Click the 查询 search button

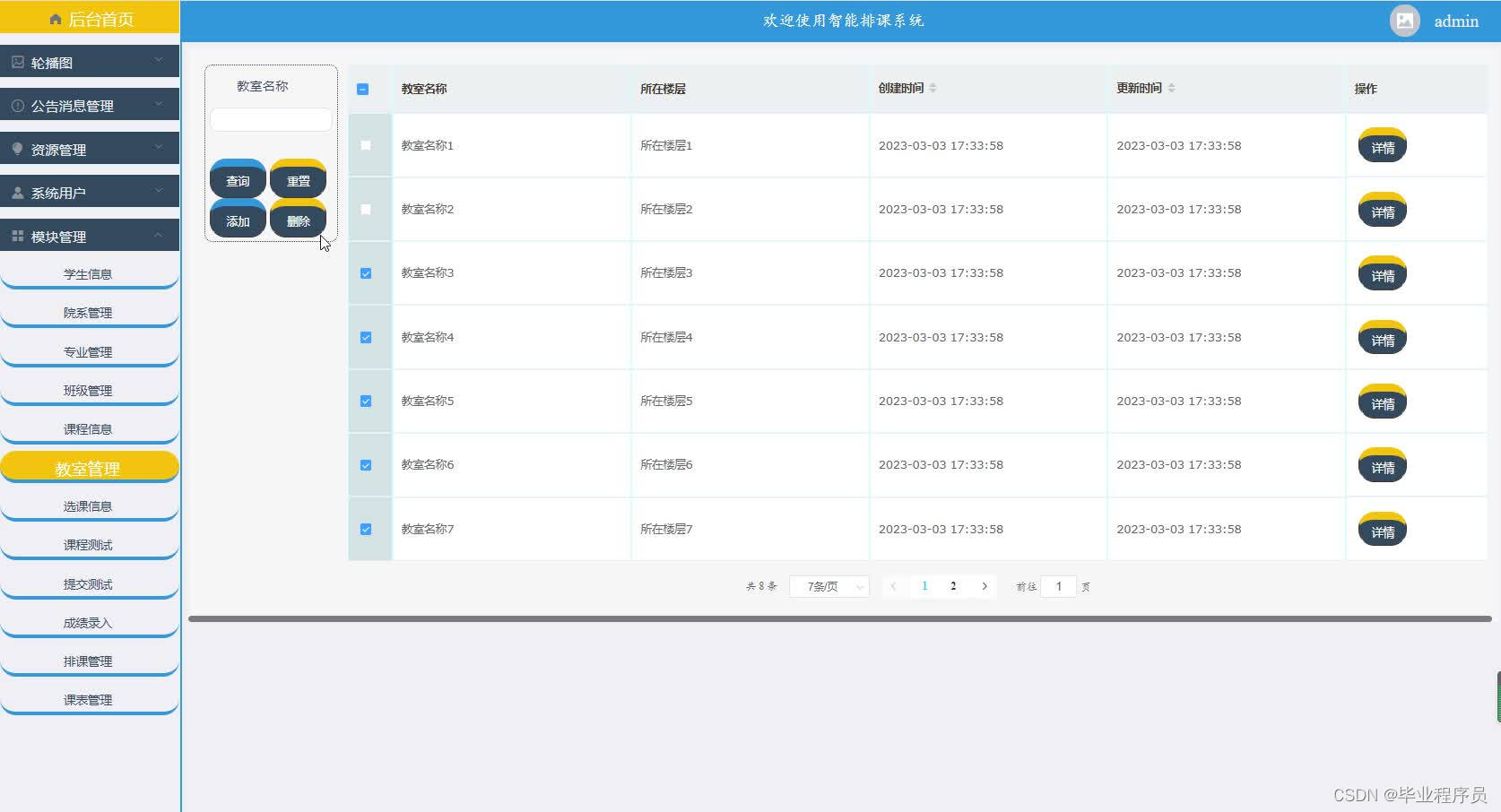[238, 178]
